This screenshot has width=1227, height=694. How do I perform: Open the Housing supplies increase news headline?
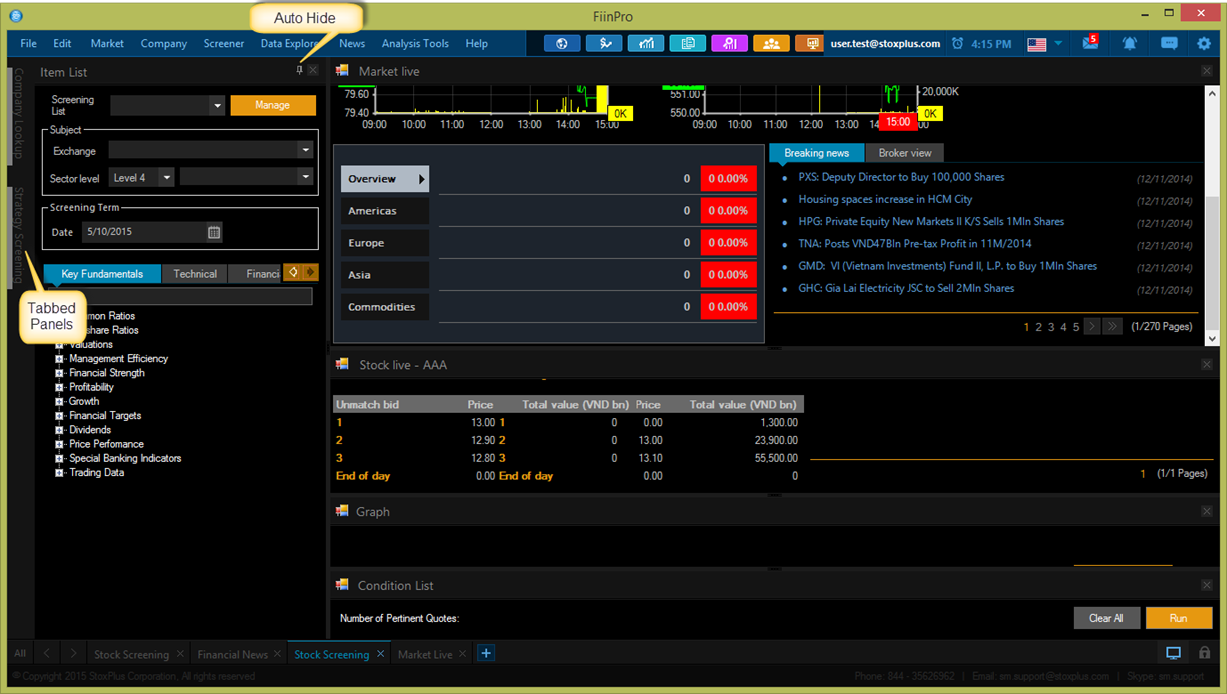pos(885,199)
